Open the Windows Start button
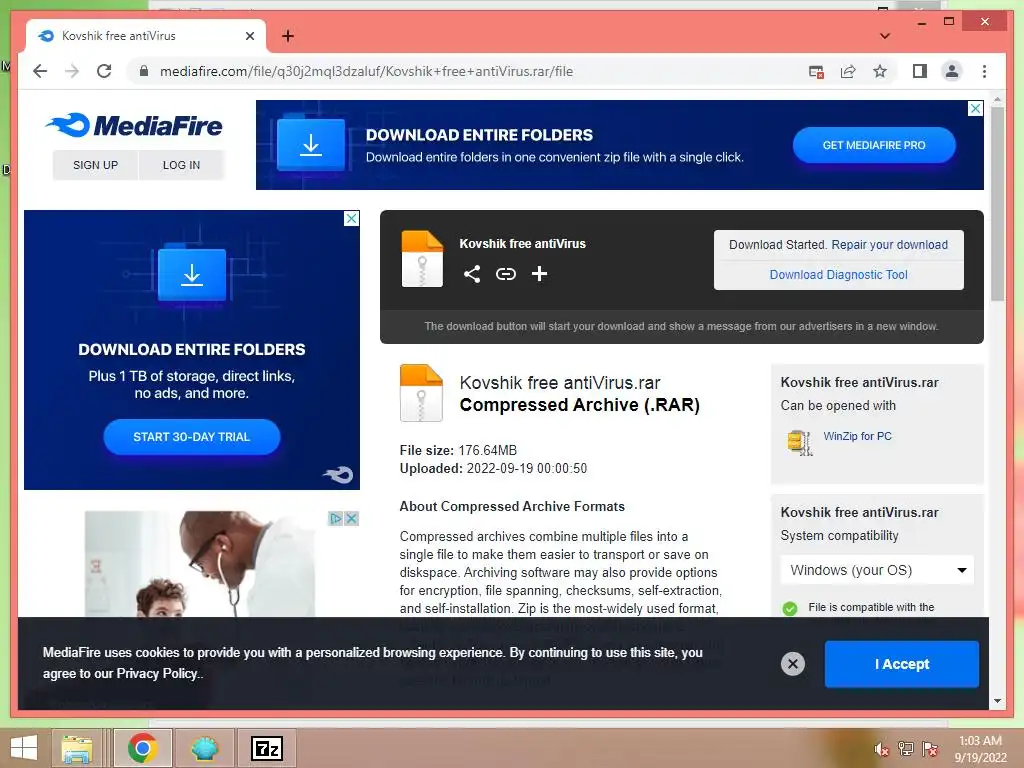Image resolution: width=1024 pixels, height=768 pixels. pyautogui.click(x=24, y=748)
